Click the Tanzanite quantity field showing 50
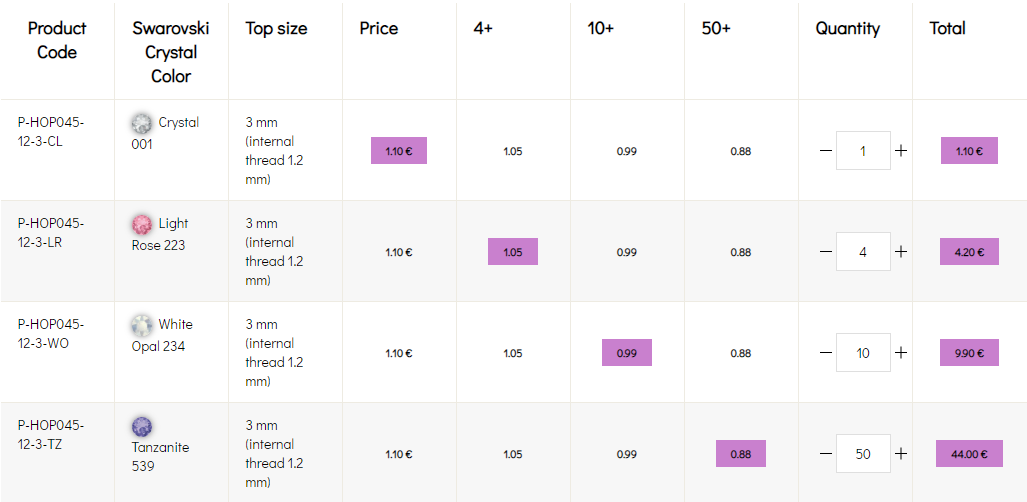 863,454
